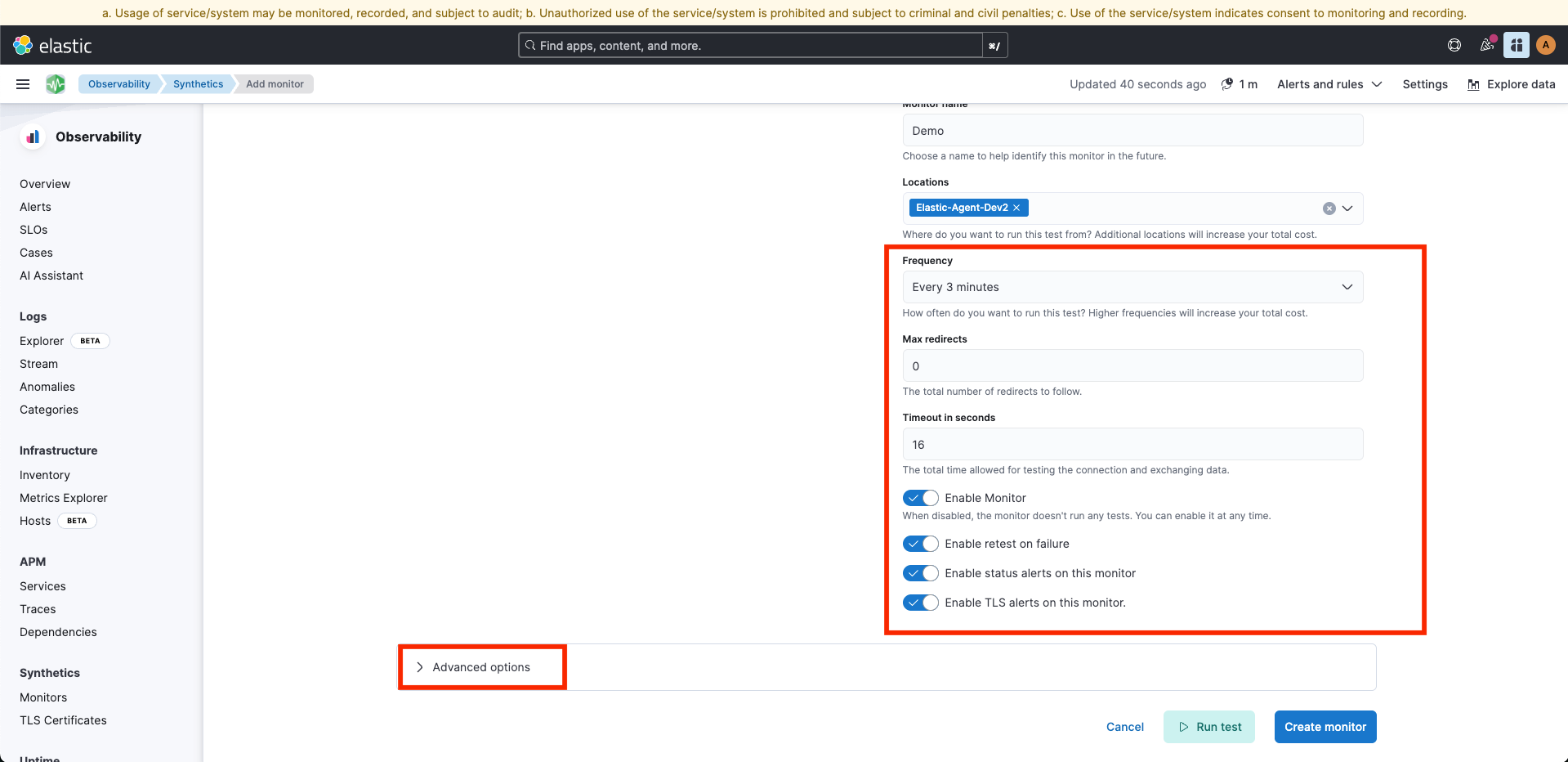1568x762 pixels.
Task: Toggle the hamburger navigation menu
Action: pos(23,84)
